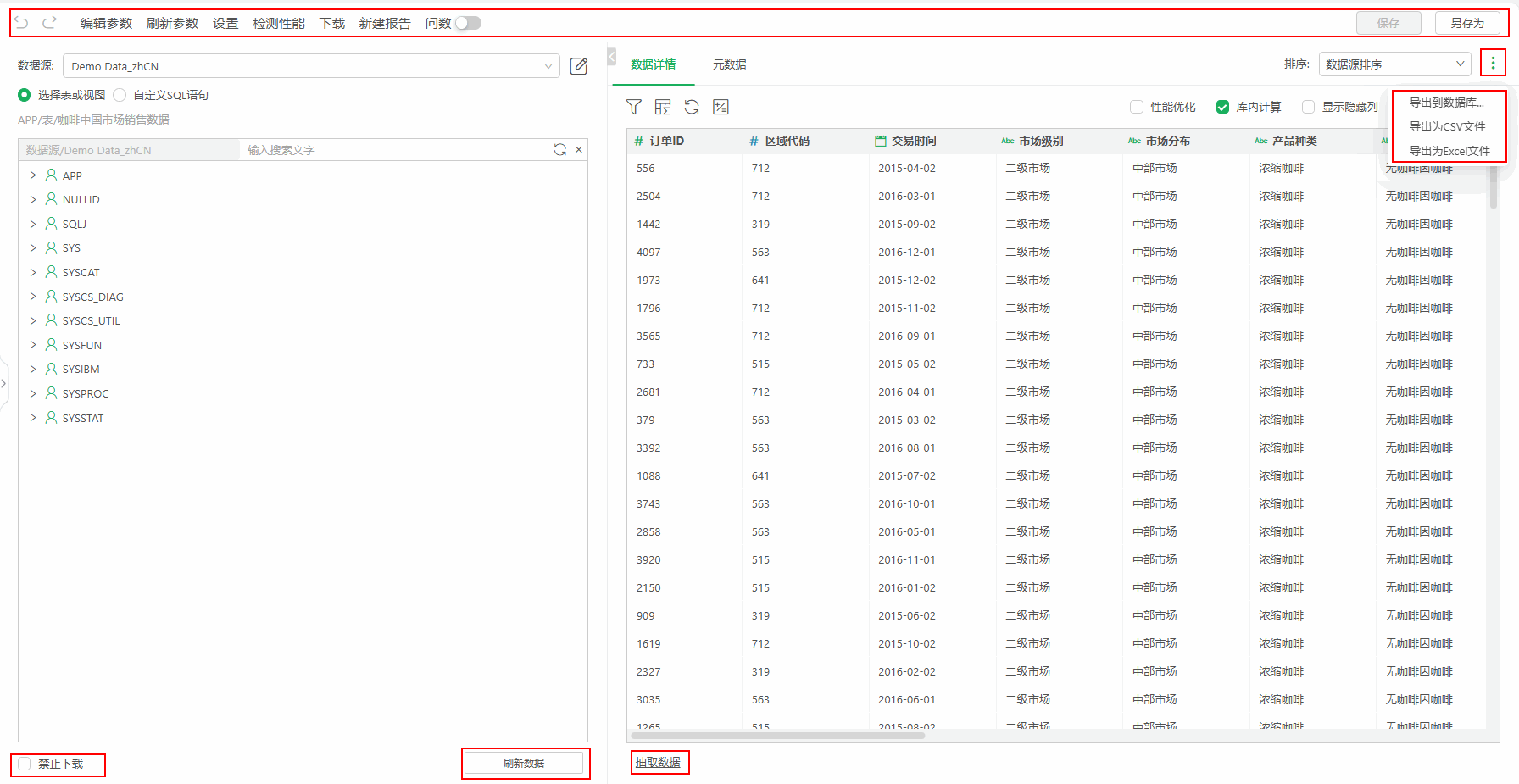Select the 选择表或视图 radio button
Image resolution: width=1519 pixels, height=784 pixels.
click(25, 95)
